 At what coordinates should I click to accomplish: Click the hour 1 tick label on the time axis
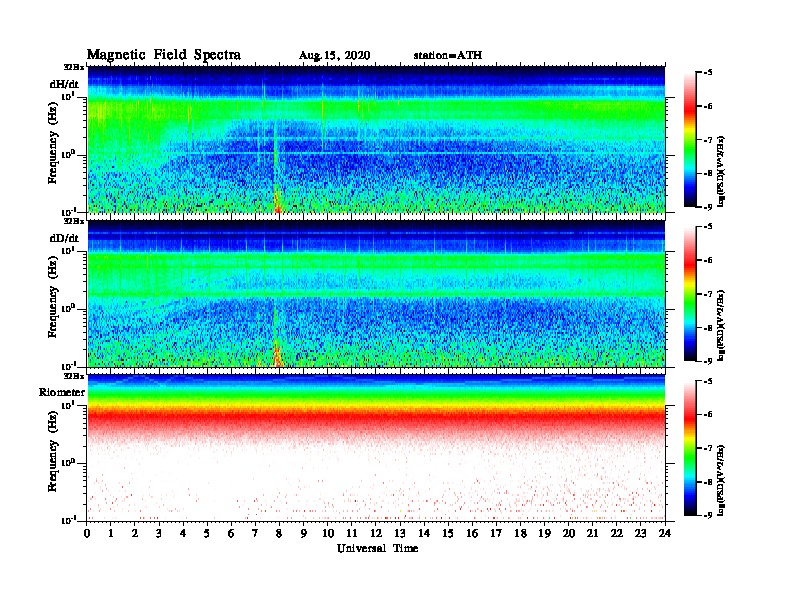point(112,533)
